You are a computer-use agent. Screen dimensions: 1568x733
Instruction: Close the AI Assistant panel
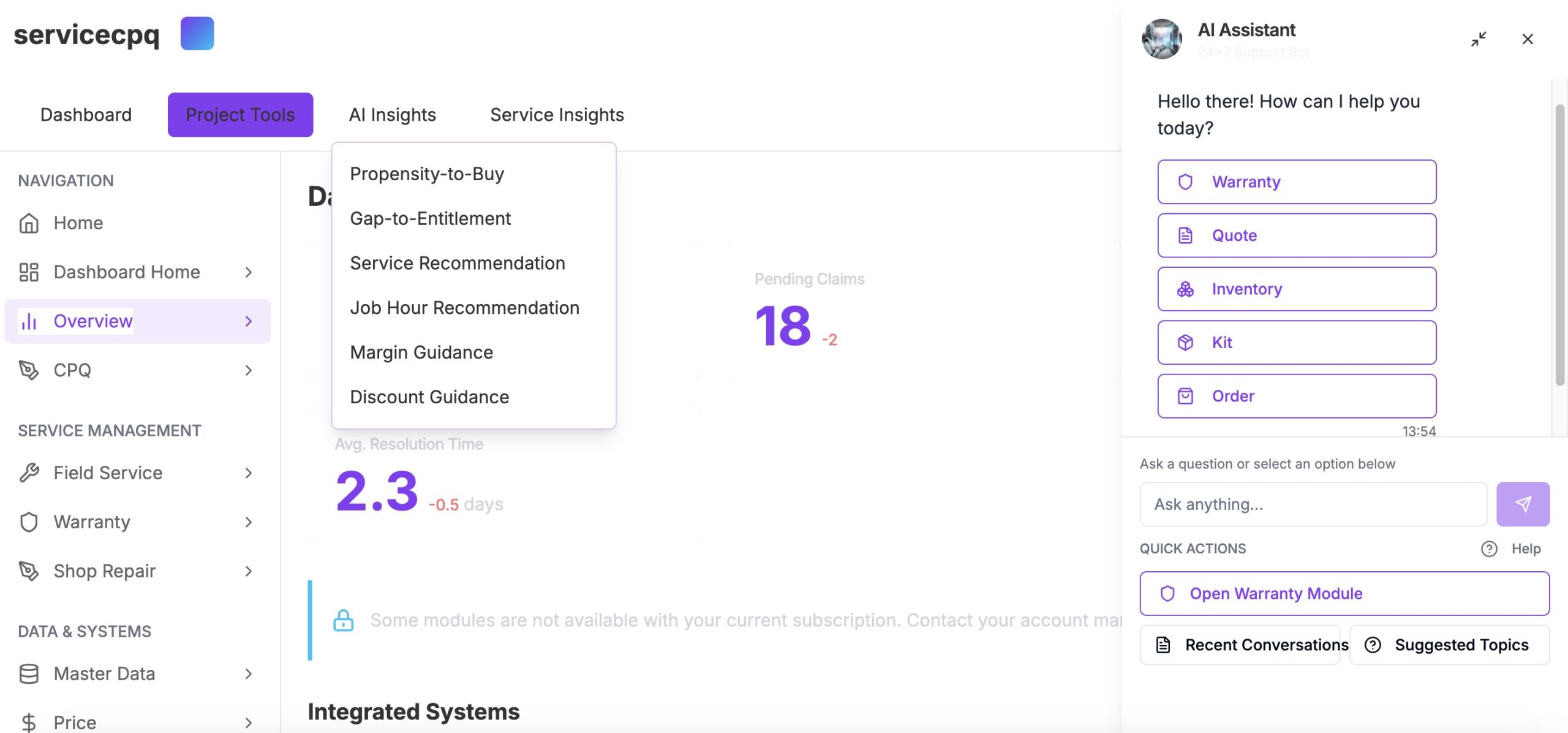1528,39
